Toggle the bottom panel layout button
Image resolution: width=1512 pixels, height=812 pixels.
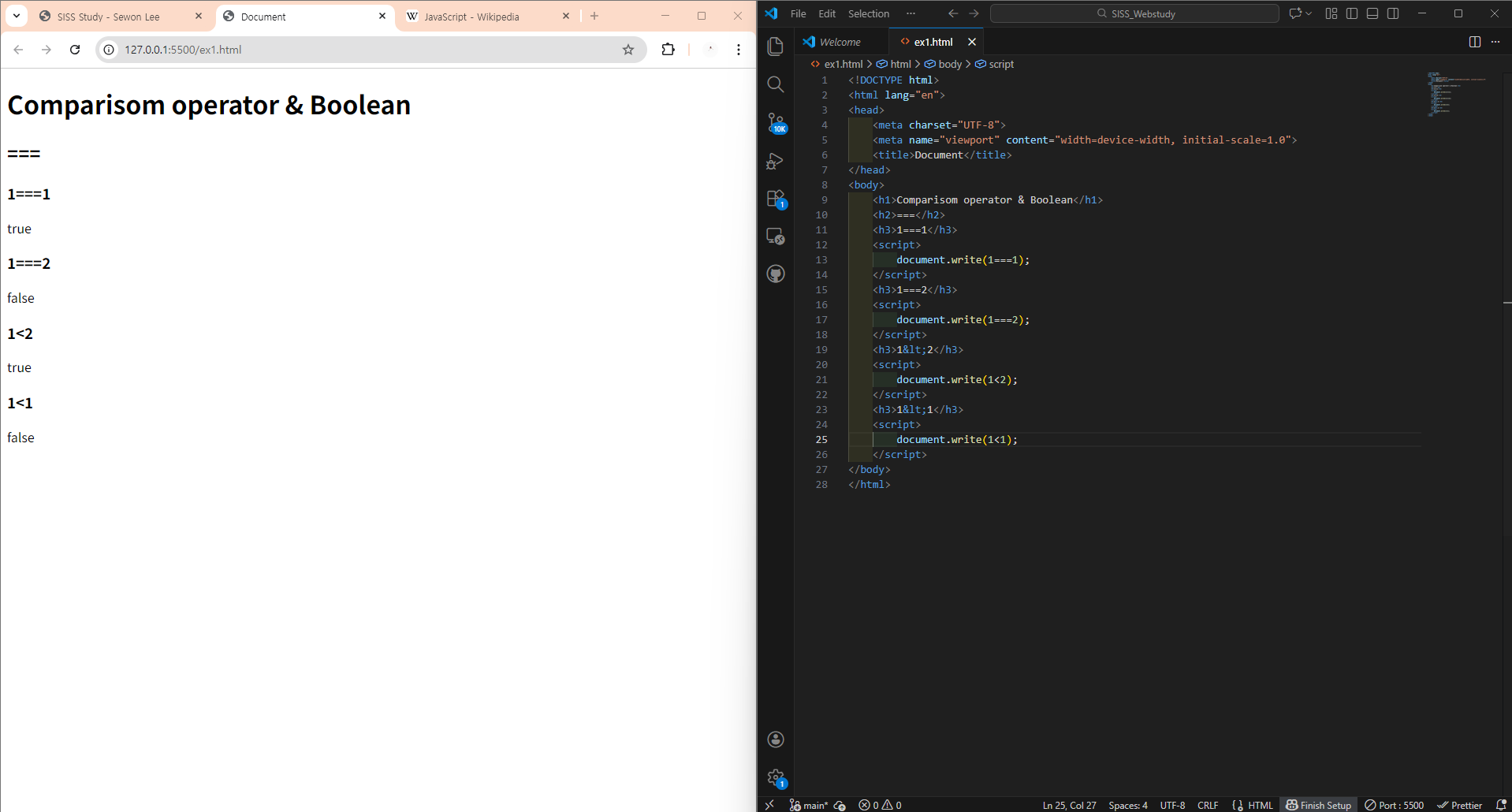(1372, 13)
